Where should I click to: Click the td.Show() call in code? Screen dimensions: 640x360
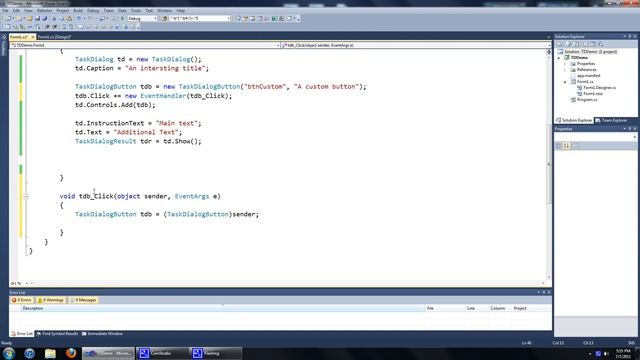pyautogui.click(x=182, y=141)
